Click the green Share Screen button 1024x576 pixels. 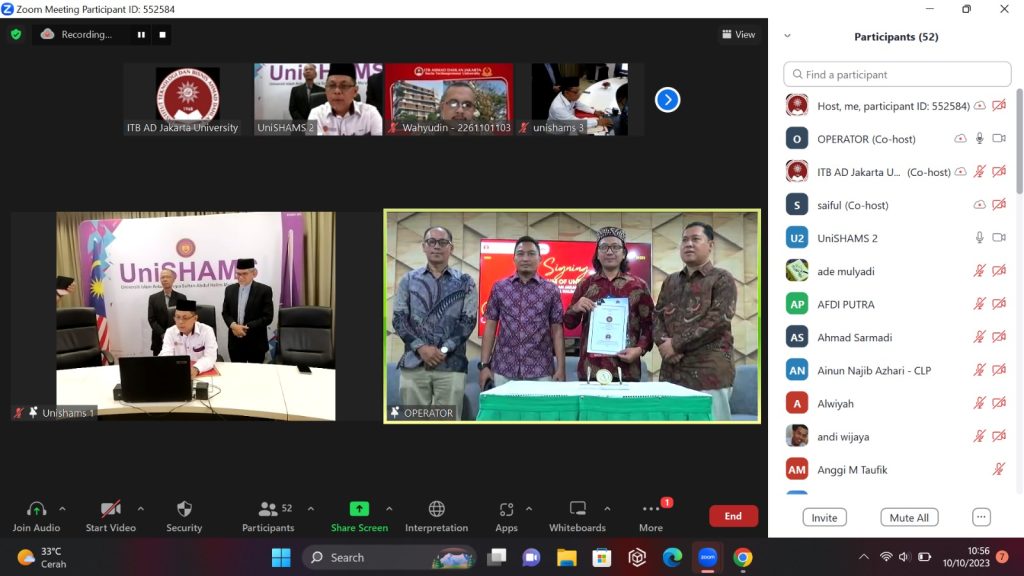click(x=359, y=516)
